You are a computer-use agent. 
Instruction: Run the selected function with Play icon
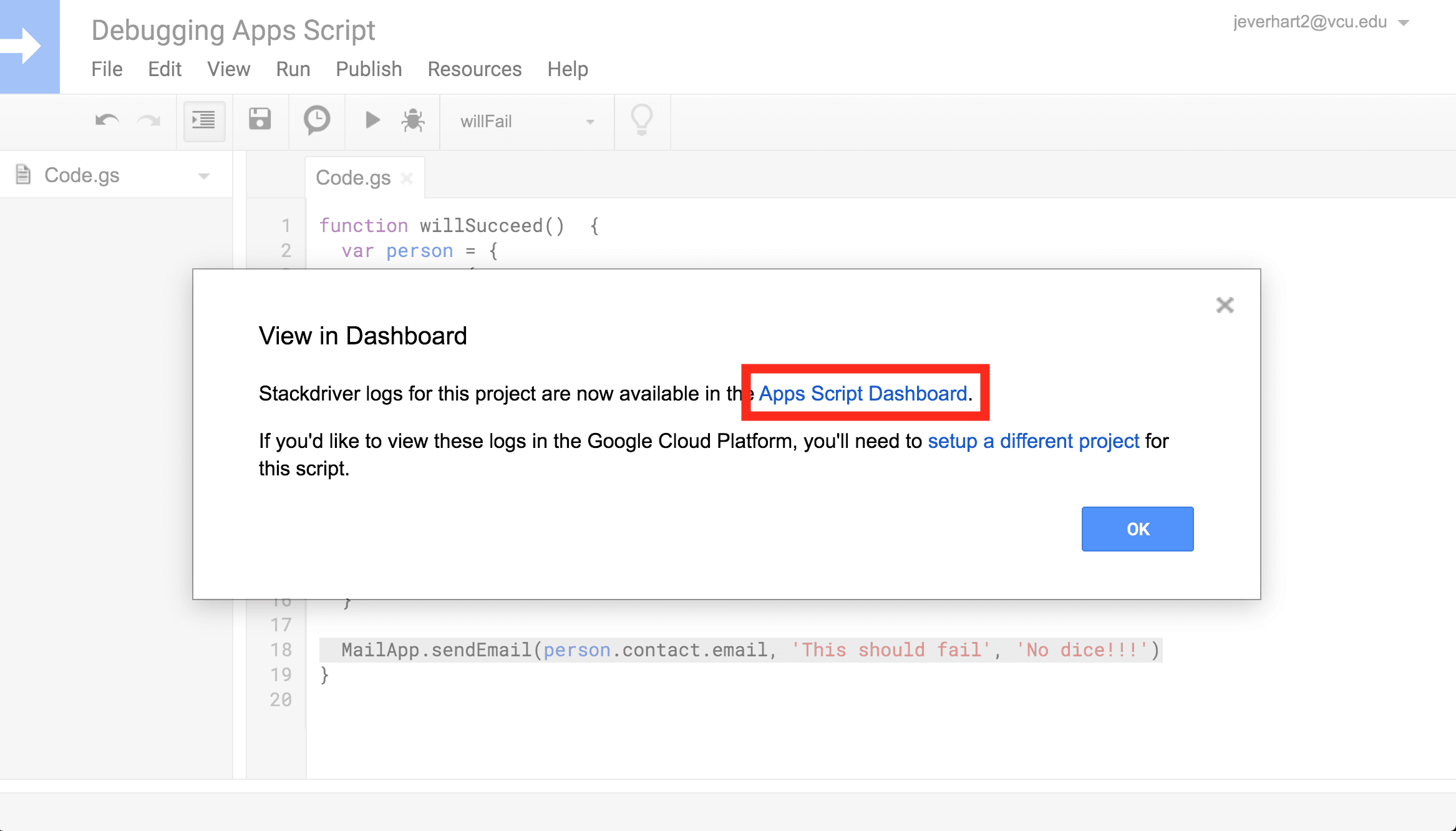tap(372, 120)
